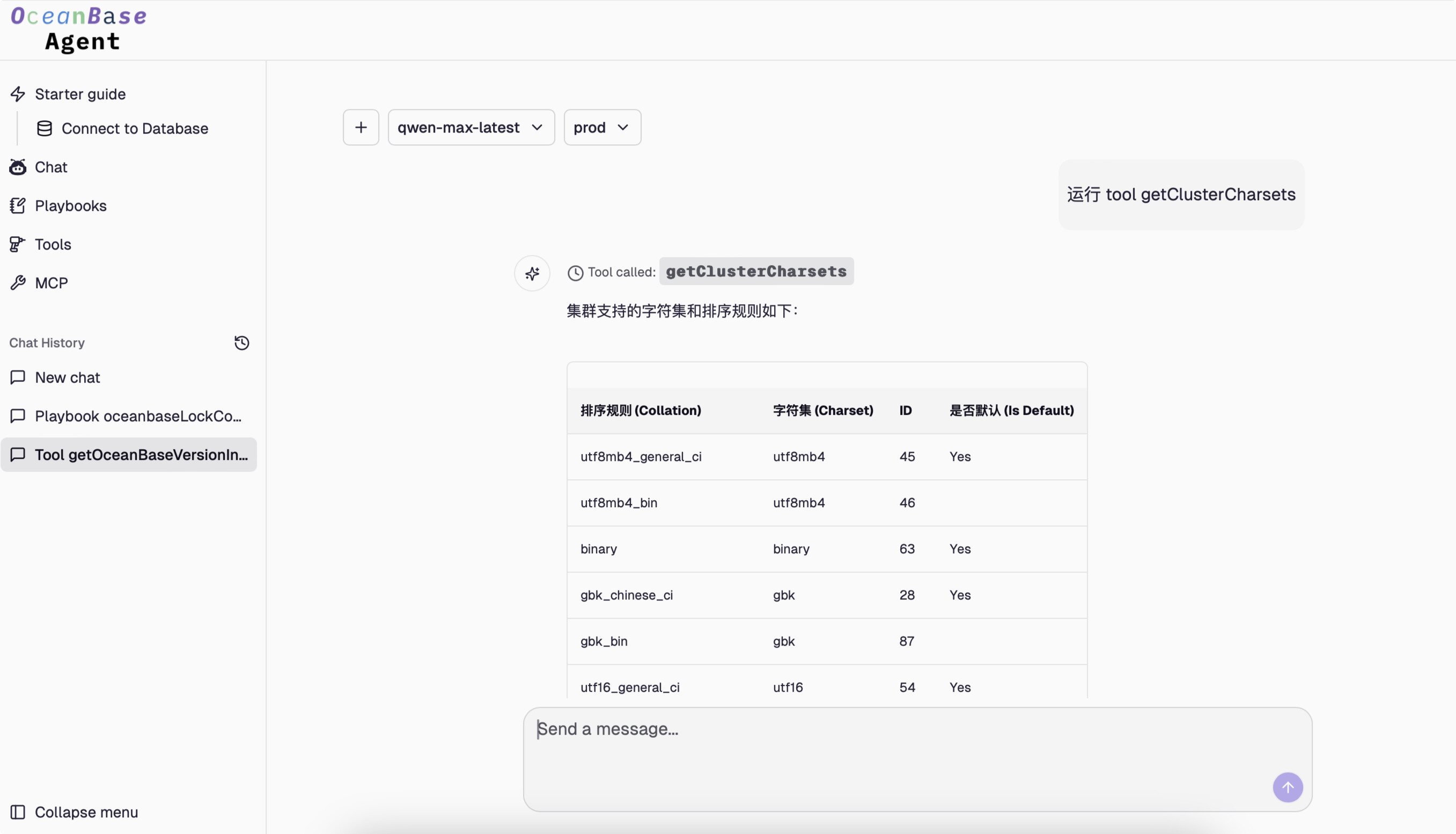Click the sparkle assistant avatar icon

(x=532, y=274)
